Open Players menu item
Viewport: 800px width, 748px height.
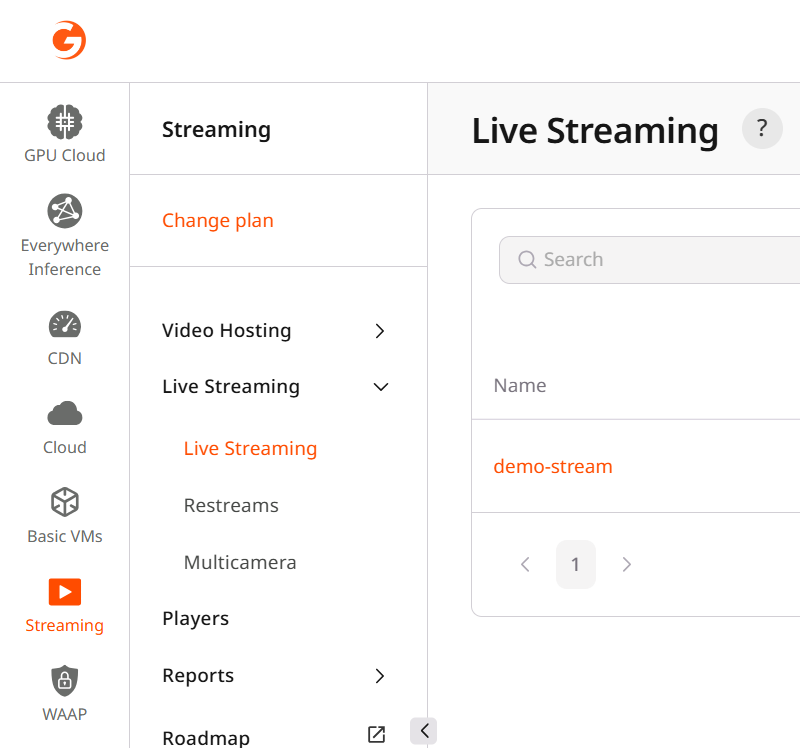(195, 619)
